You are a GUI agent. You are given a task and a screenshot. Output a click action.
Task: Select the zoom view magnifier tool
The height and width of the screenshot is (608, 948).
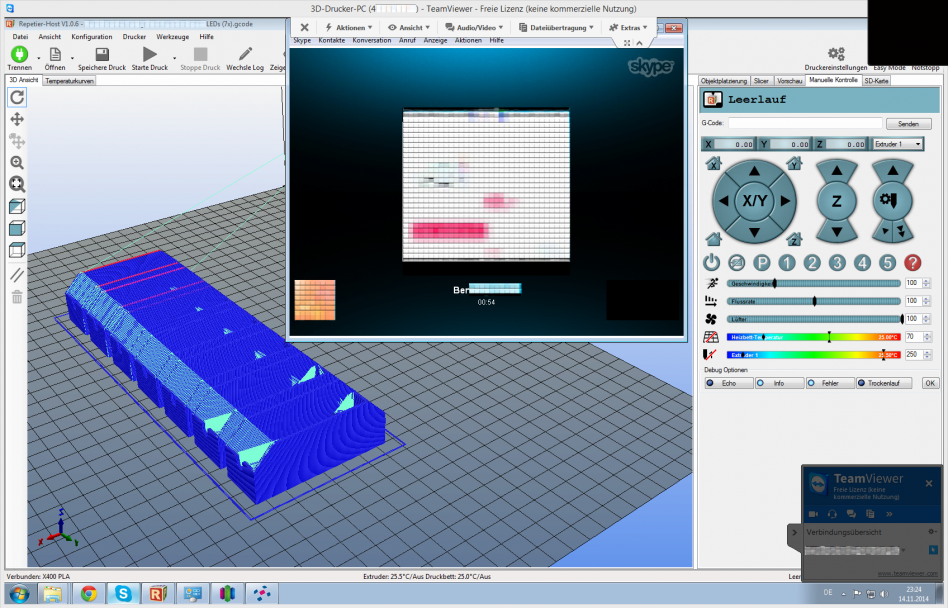17,163
